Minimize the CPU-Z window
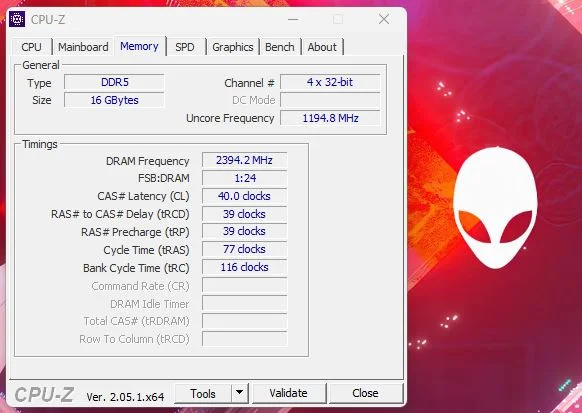Image resolution: width=582 pixels, height=413 pixels. pos(293,19)
